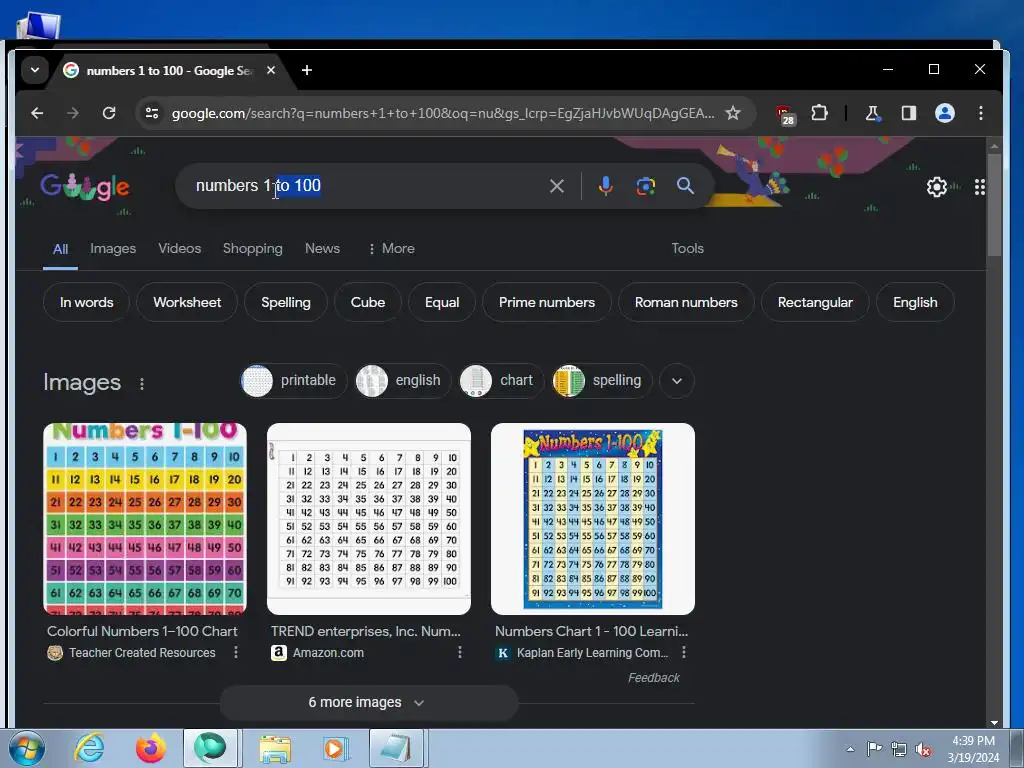The image size is (1024, 768).
Task: Click the Google doodle logo
Action: pyautogui.click(x=85, y=187)
